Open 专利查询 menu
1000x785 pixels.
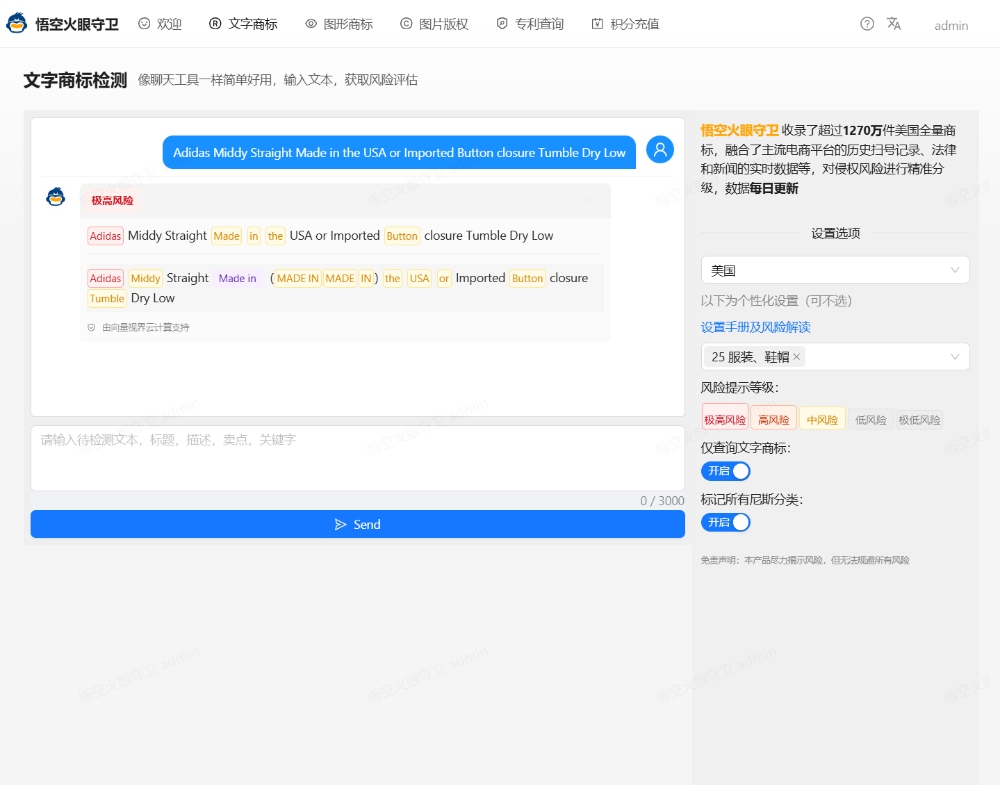(x=530, y=24)
